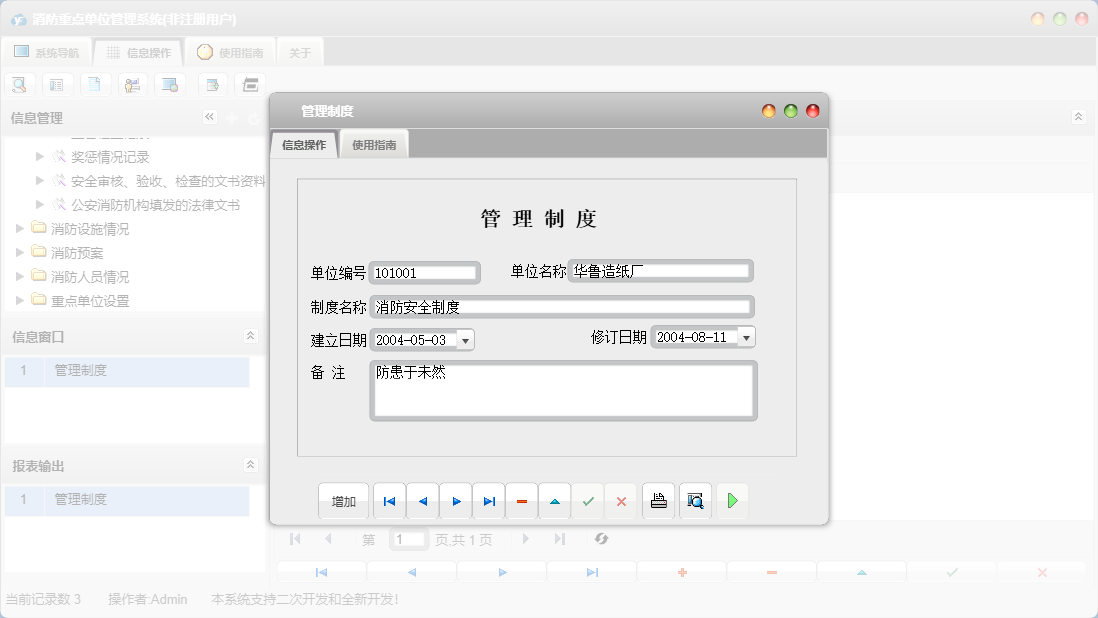Click the green run arrow in the dialog
Viewport: 1098px width, 618px height.
[x=732, y=501]
